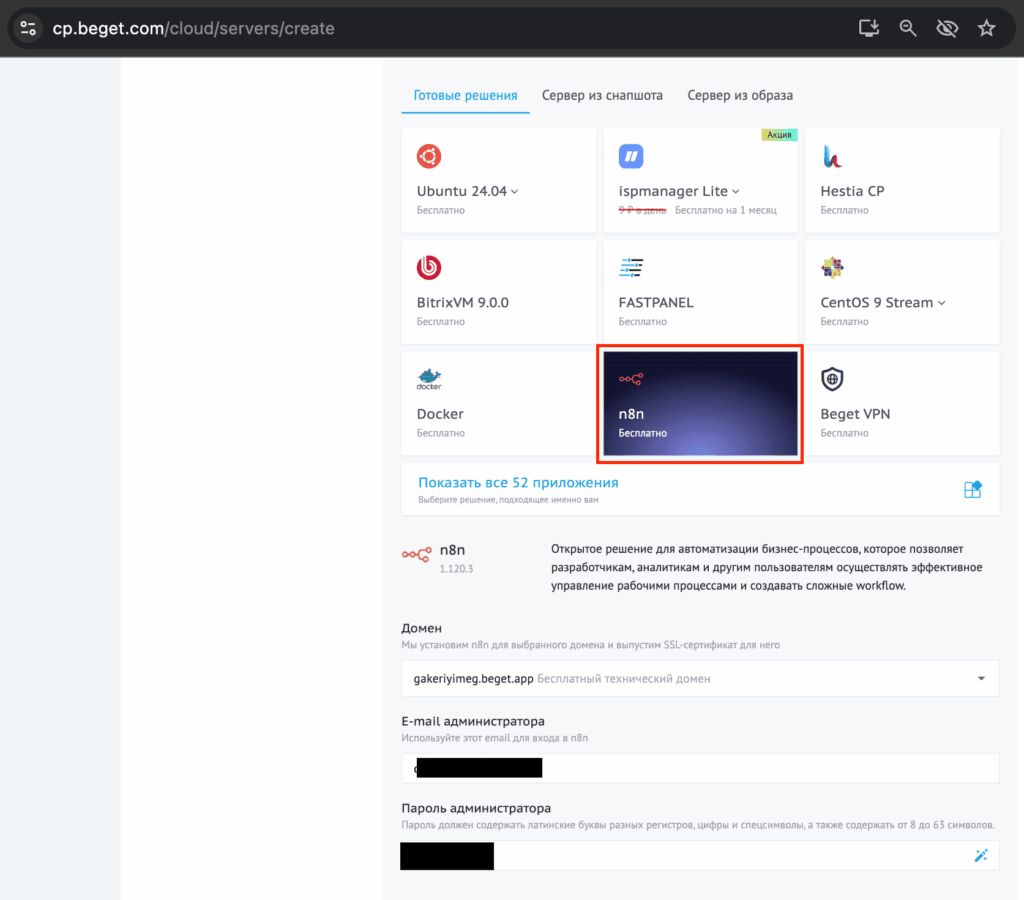This screenshot has width=1024, height=900.
Task: Switch to the Сервер из образа tab
Action: point(740,96)
